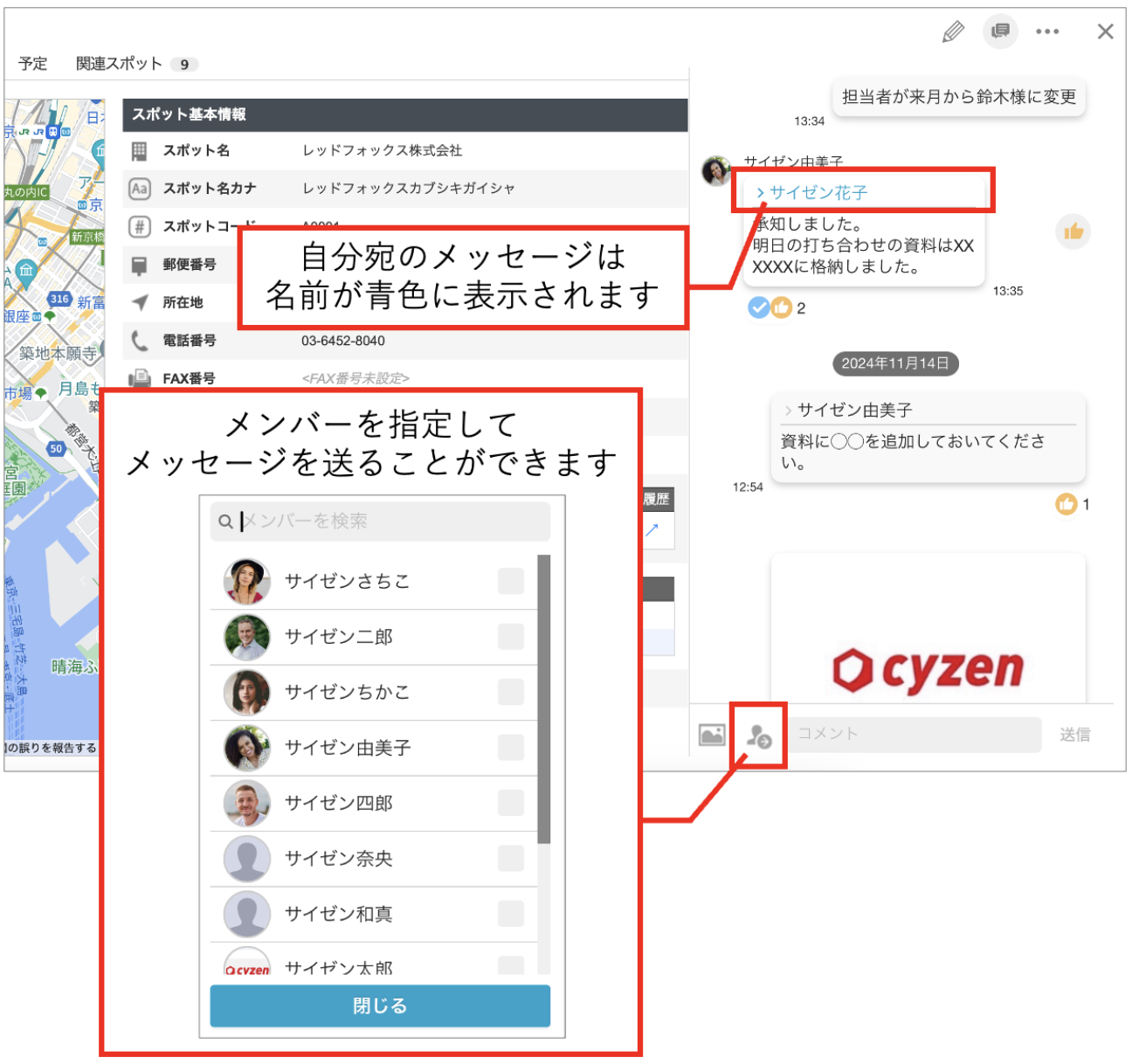1139x1064 pixels.
Task: Open the member mention icon
Action: click(759, 736)
